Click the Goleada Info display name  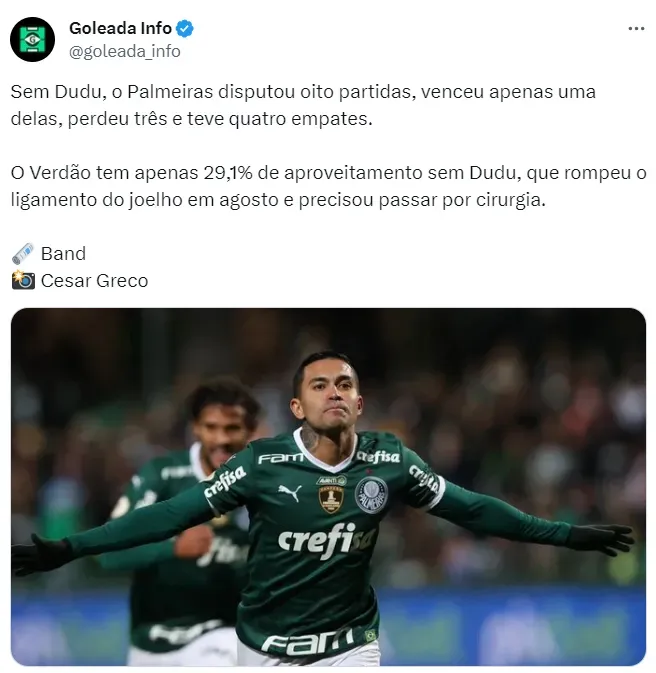click(x=120, y=28)
